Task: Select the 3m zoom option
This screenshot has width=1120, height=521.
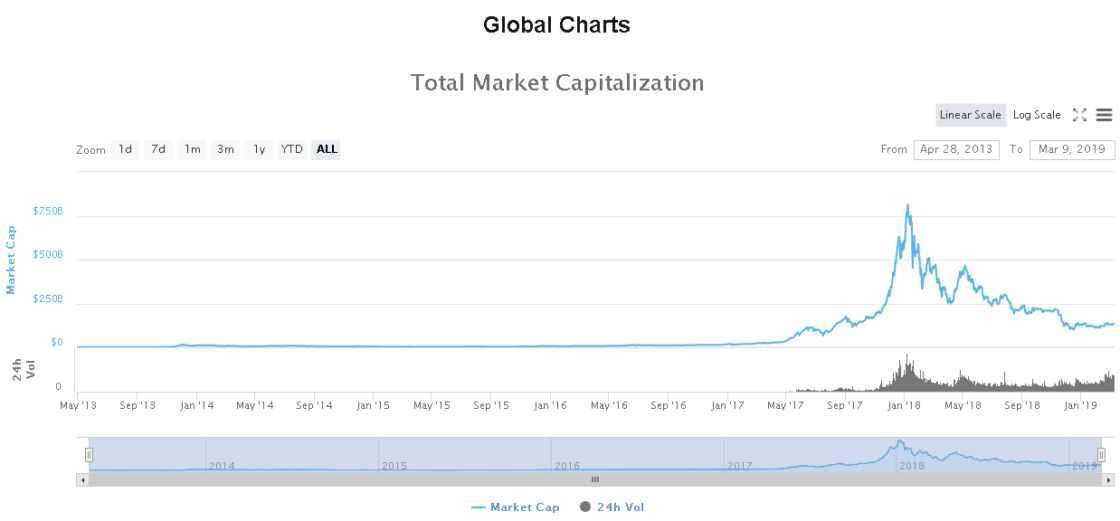Action: pos(225,149)
